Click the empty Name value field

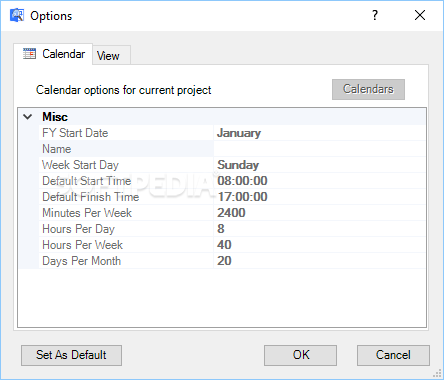pyautogui.click(x=319, y=149)
